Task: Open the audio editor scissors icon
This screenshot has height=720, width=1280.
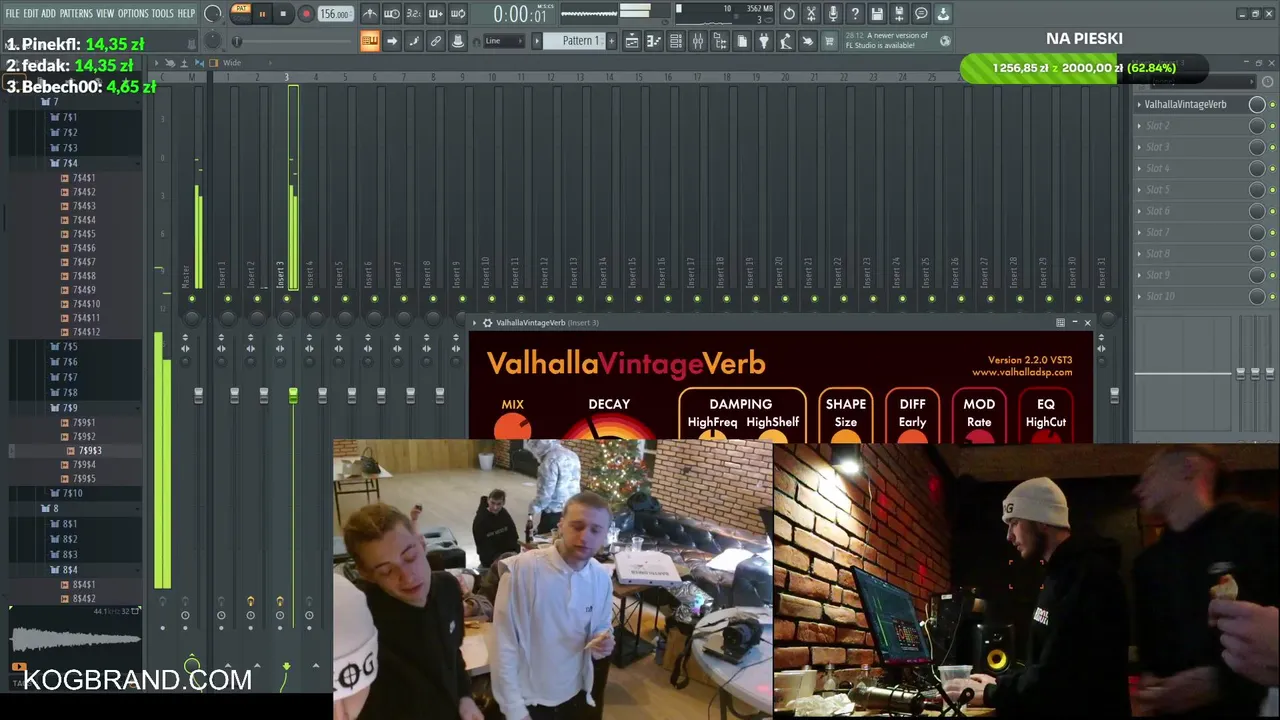Action: pos(811,14)
